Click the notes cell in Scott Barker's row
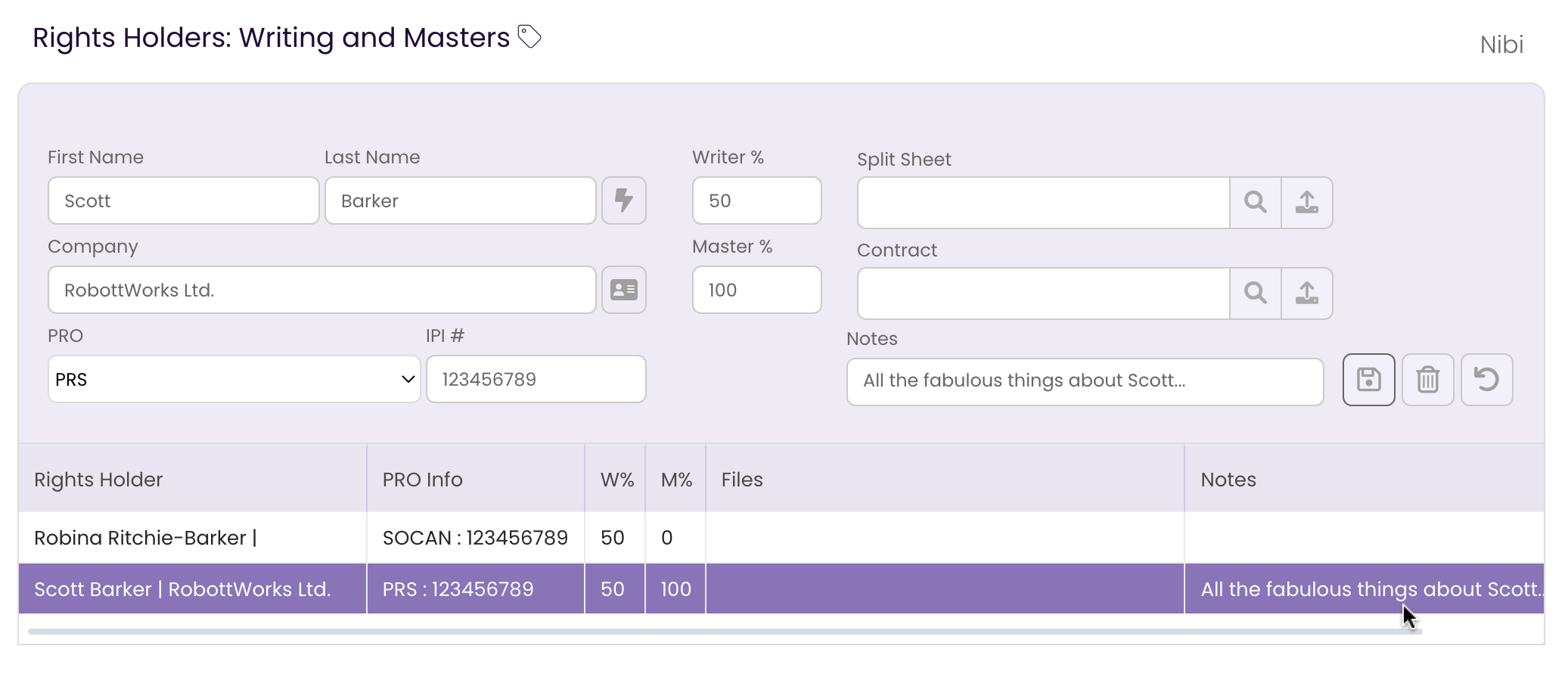The image size is (1568, 674). 1365,589
